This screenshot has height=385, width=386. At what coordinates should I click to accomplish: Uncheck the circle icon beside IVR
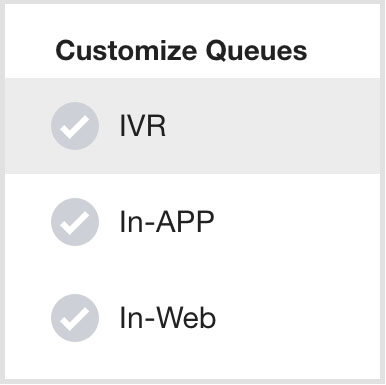75,126
